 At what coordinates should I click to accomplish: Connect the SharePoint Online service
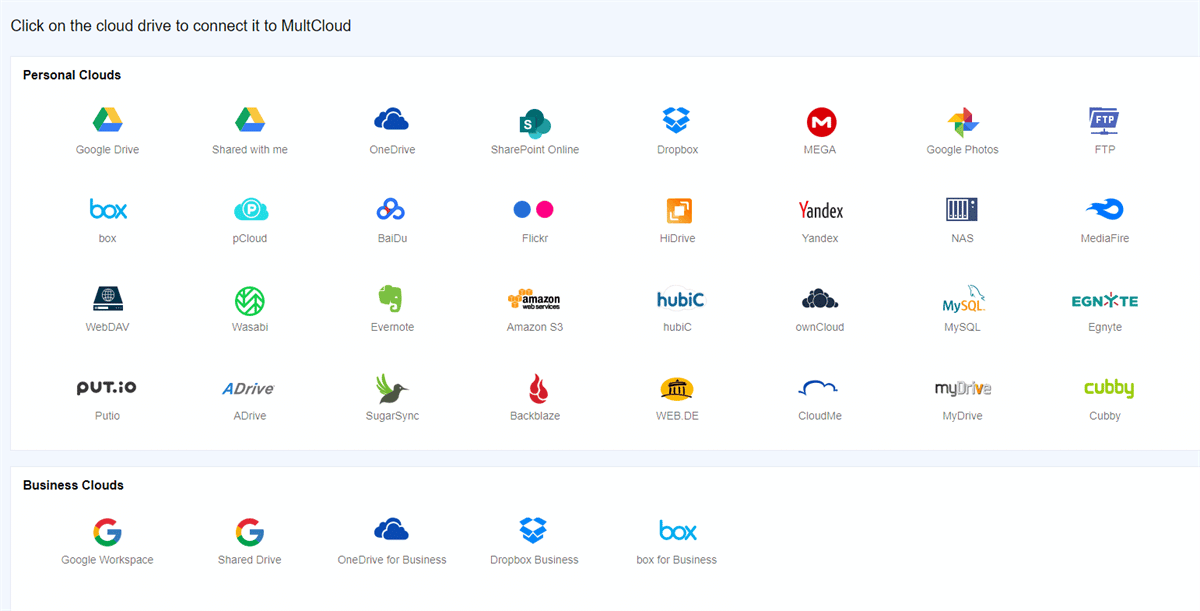pos(535,122)
